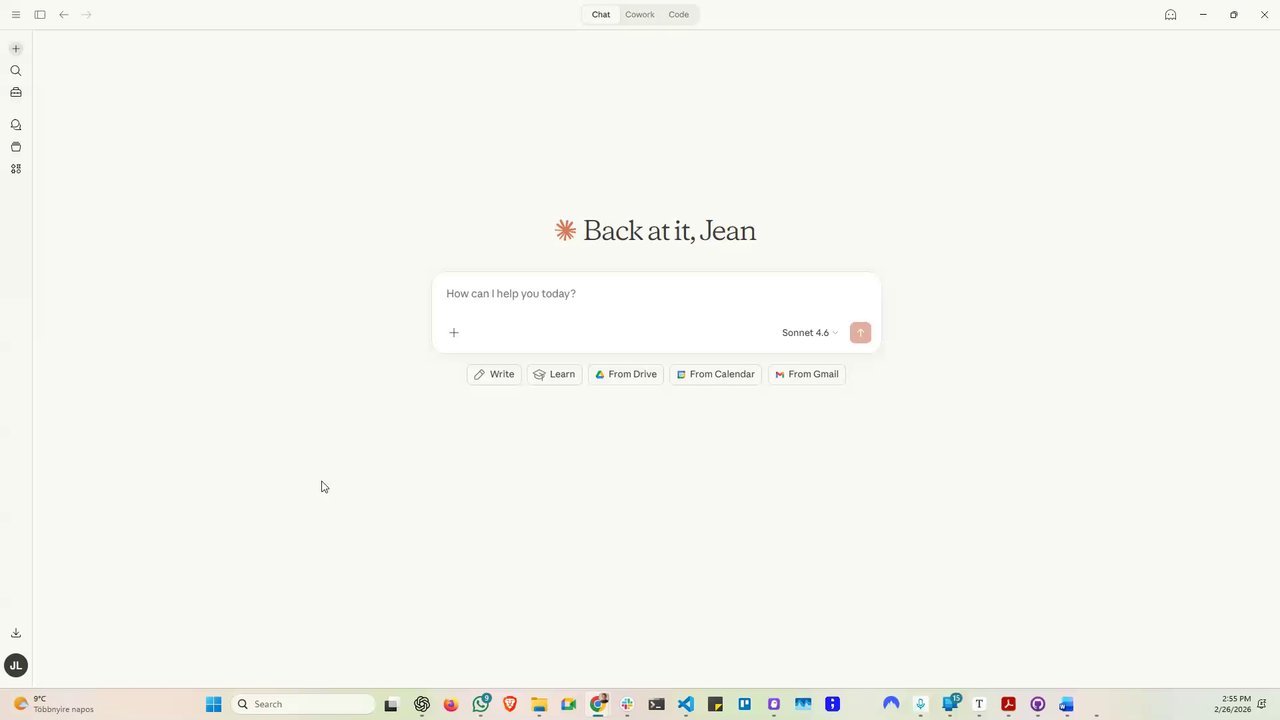Viewport: 1280px width, 720px height.
Task: Open Firefox from the taskbar
Action: (x=451, y=704)
